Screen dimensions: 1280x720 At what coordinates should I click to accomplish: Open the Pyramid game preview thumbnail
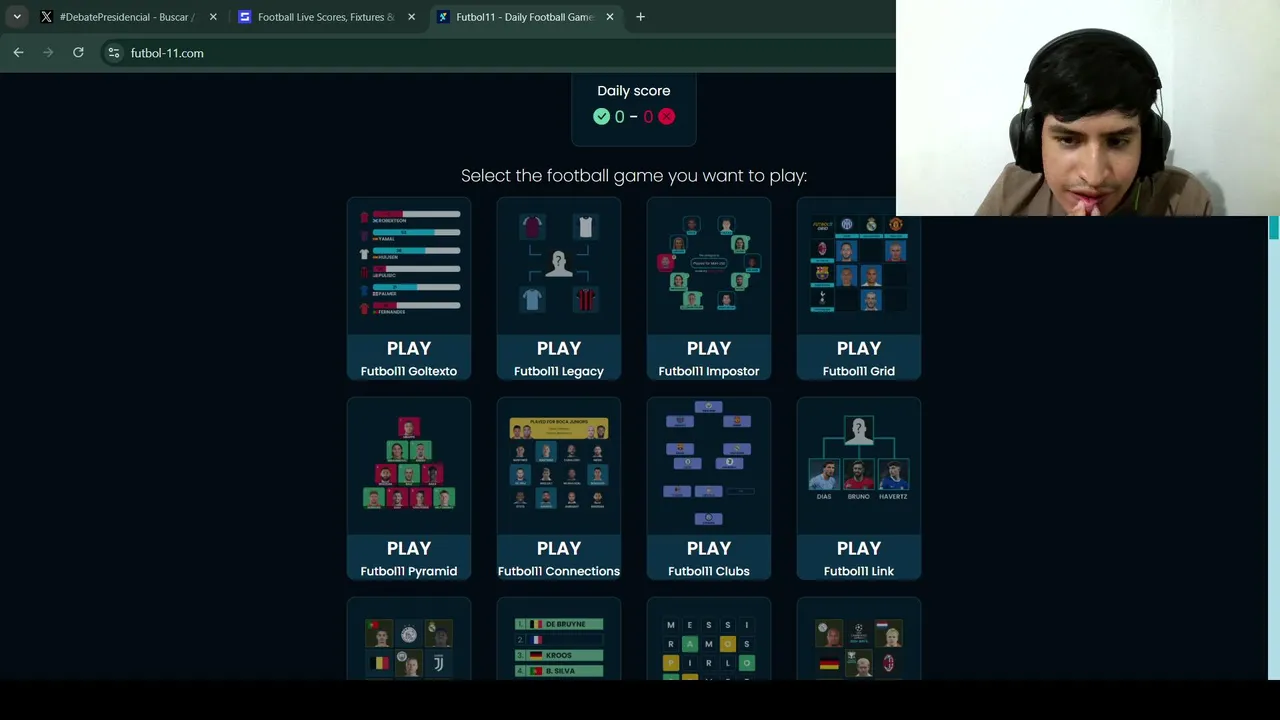(x=409, y=465)
